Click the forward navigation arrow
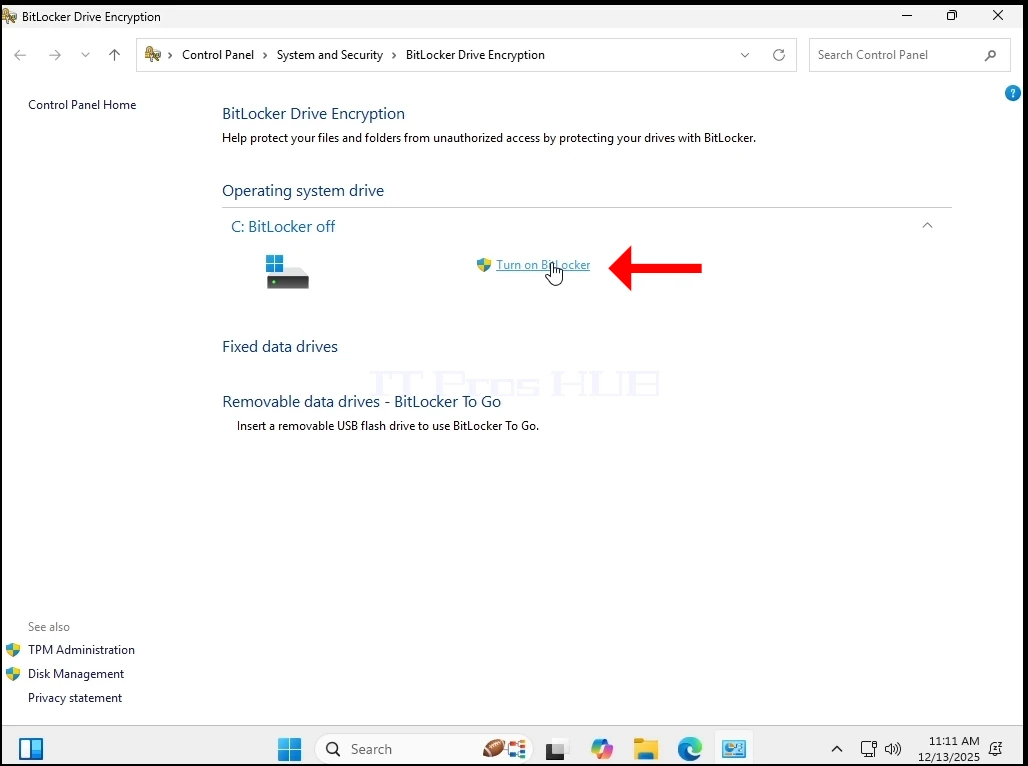This screenshot has width=1028, height=766. click(x=55, y=55)
